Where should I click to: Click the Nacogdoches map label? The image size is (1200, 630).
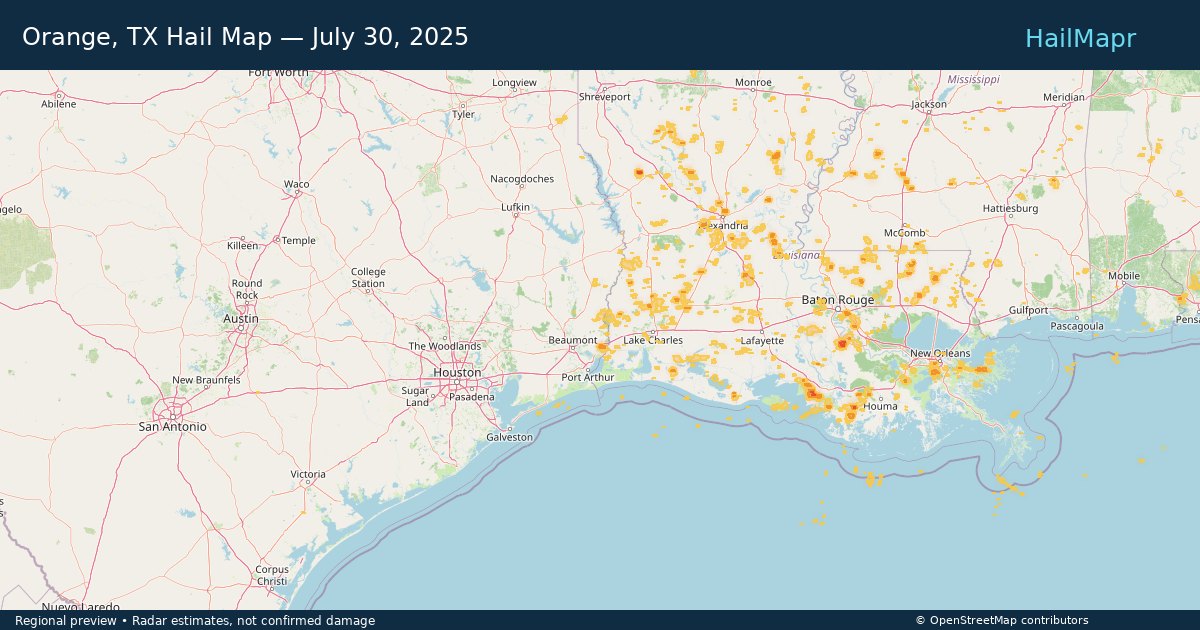(522, 179)
